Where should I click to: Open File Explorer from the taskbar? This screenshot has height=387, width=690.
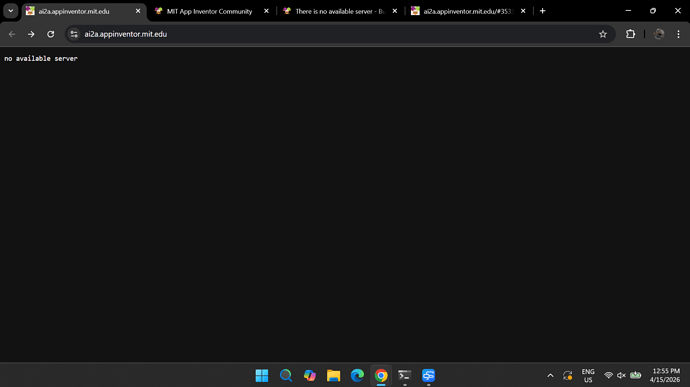[x=334, y=376]
